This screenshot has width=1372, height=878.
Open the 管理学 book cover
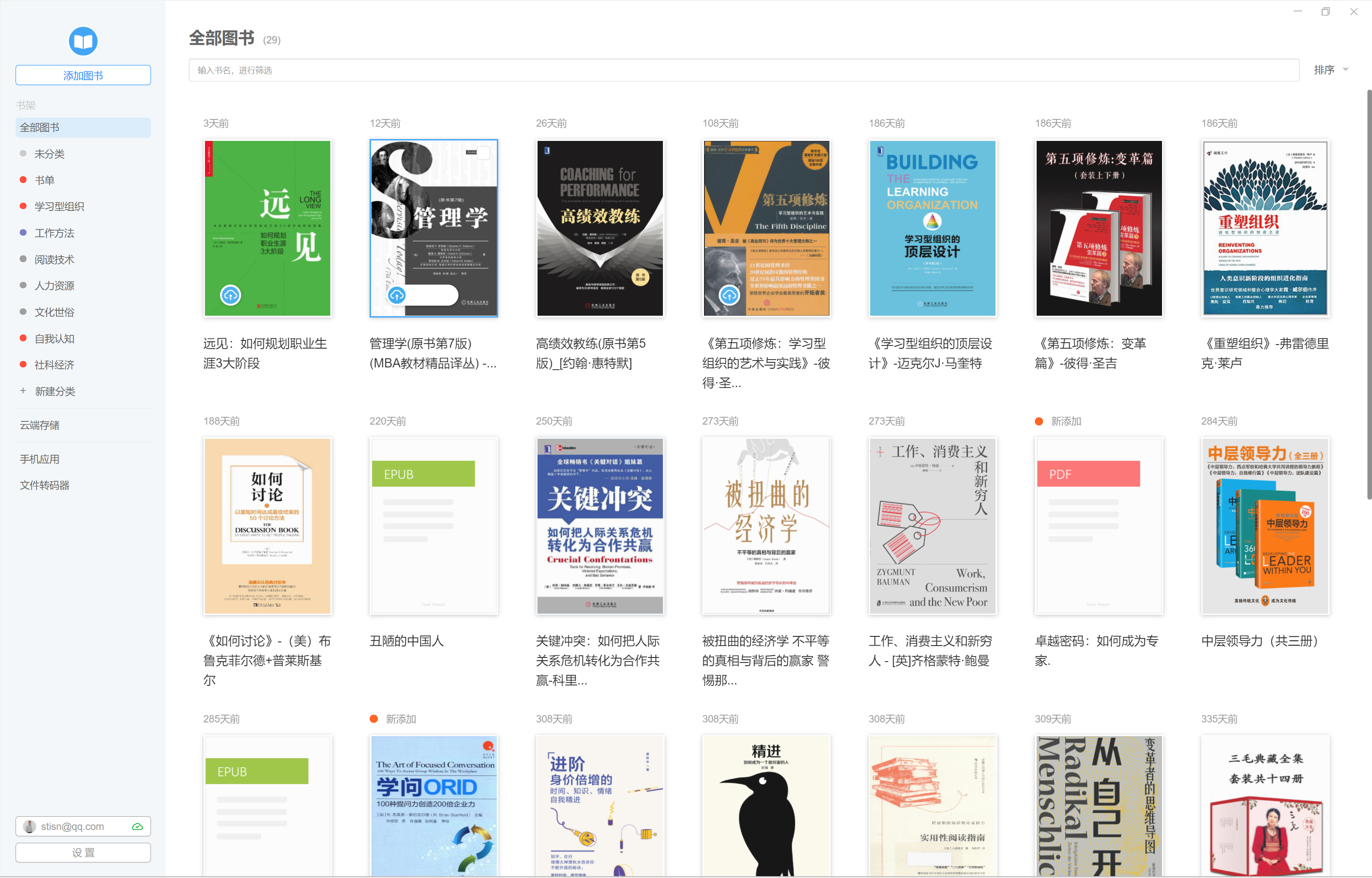tap(434, 228)
